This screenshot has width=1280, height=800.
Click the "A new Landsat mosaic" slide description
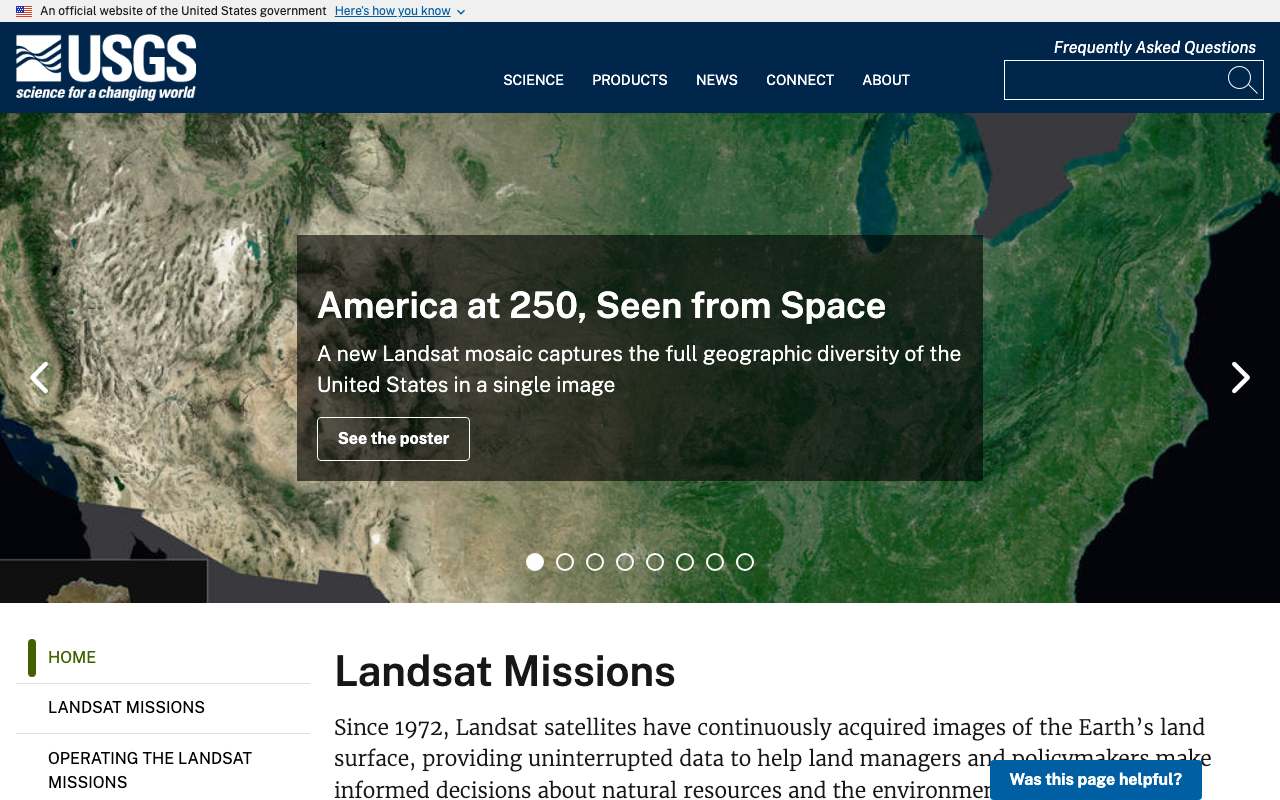click(x=639, y=369)
